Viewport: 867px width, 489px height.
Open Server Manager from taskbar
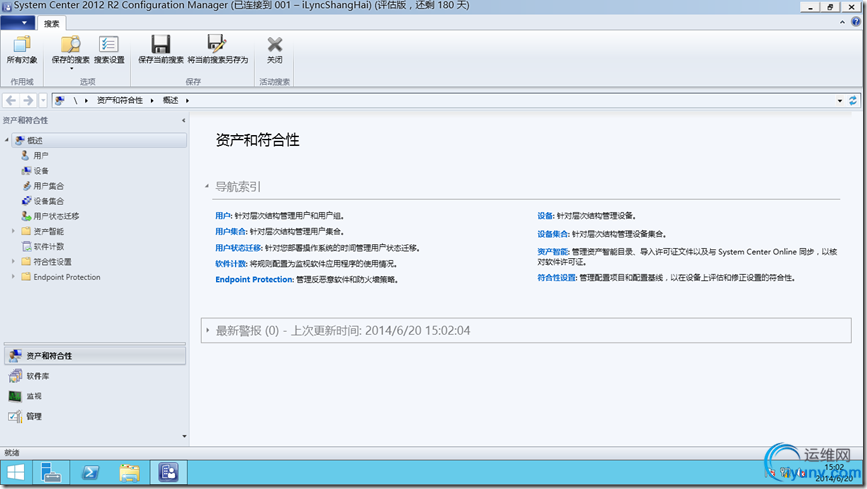pos(51,472)
